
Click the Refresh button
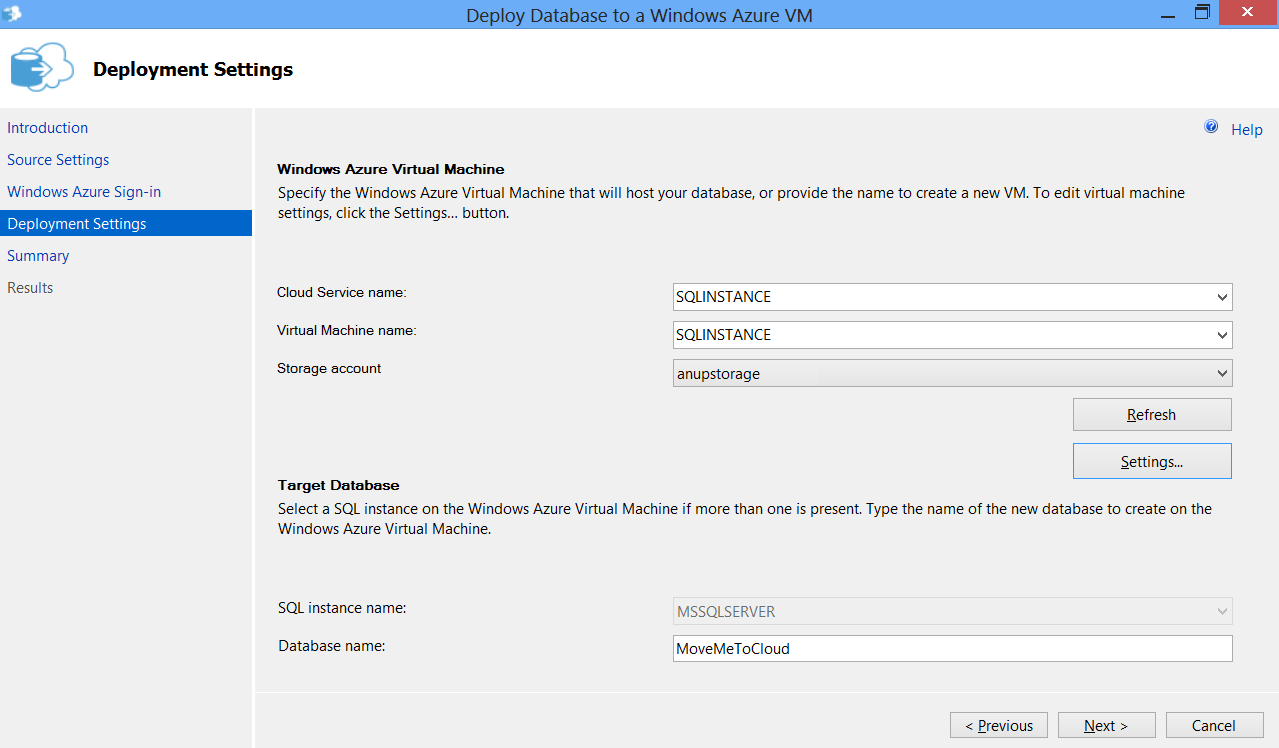[x=1151, y=415]
